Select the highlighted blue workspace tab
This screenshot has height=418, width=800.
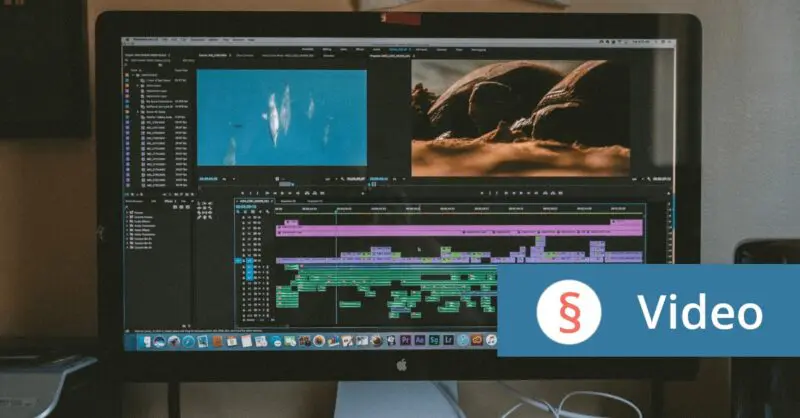(x=397, y=50)
